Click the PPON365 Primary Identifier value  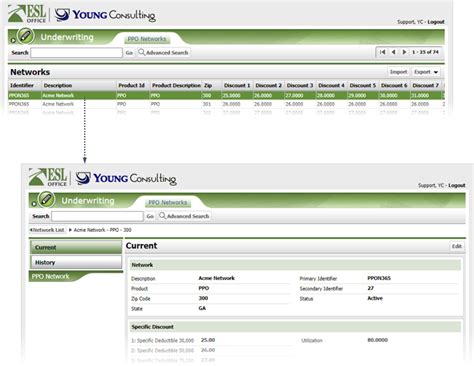[x=379, y=278]
